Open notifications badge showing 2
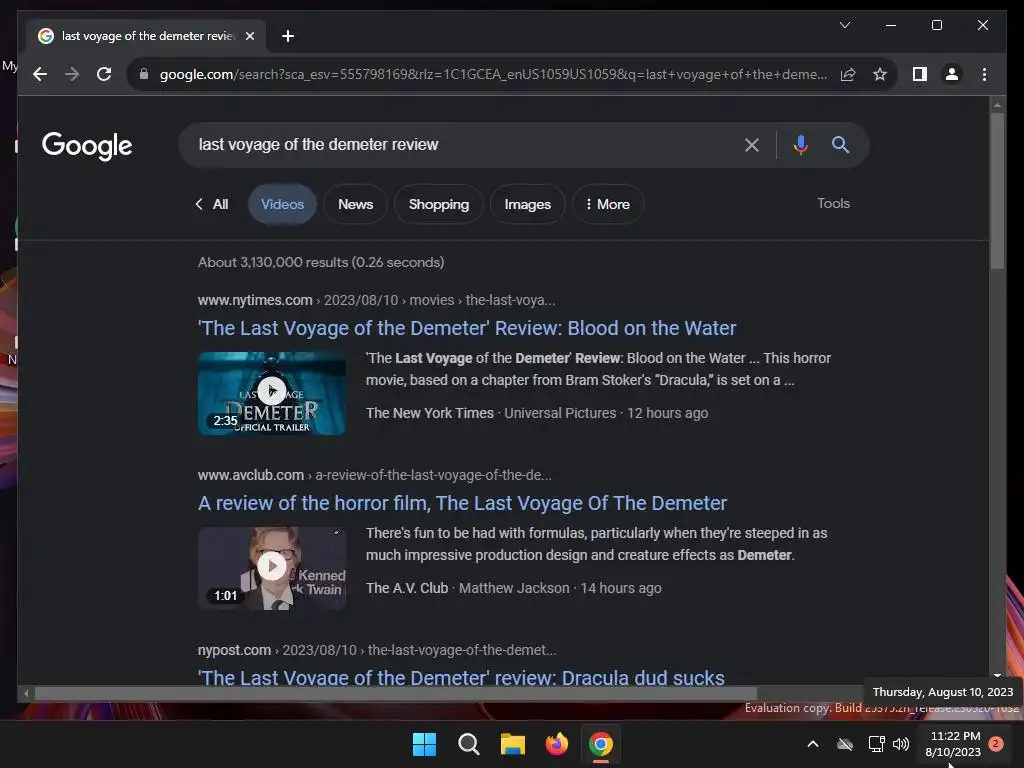The image size is (1024, 768). [996, 744]
